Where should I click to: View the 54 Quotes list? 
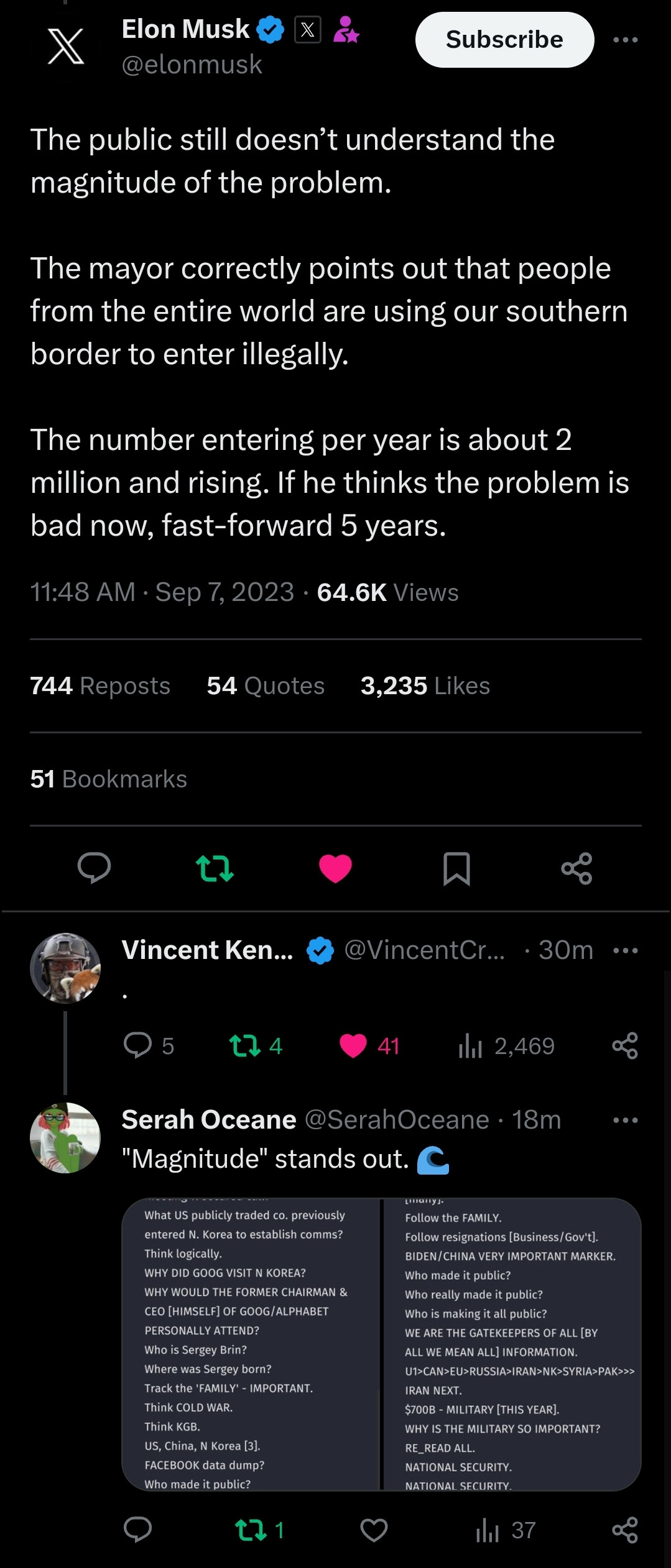click(x=266, y=685)
